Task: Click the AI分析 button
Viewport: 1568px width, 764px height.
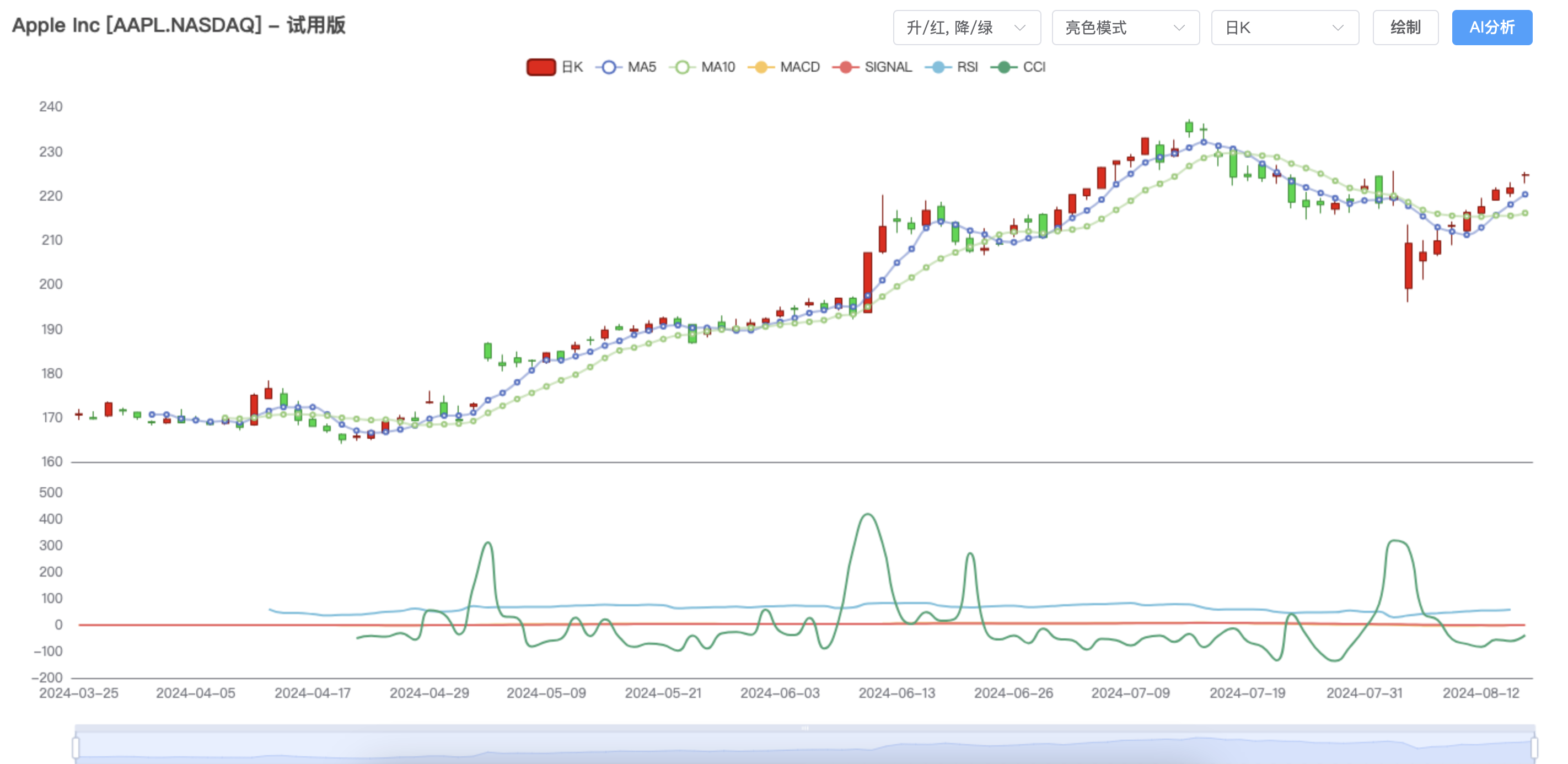Action: coord(1491,28)
